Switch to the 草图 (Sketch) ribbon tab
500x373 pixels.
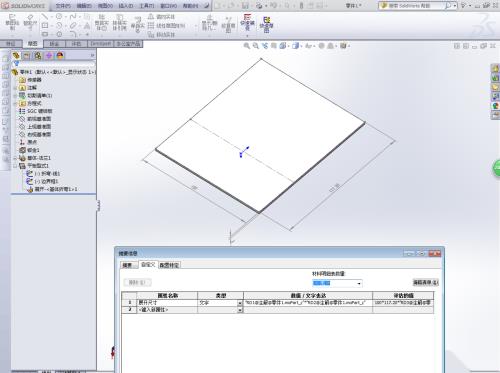click(32, 44)
